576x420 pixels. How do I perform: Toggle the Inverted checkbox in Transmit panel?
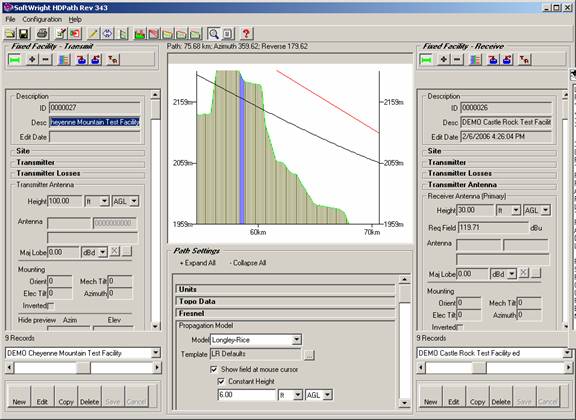point(51,306)
